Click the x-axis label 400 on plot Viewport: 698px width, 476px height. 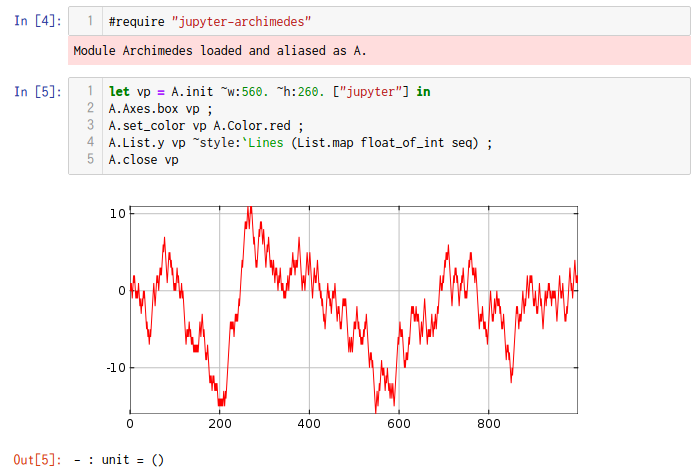point(309,423)
